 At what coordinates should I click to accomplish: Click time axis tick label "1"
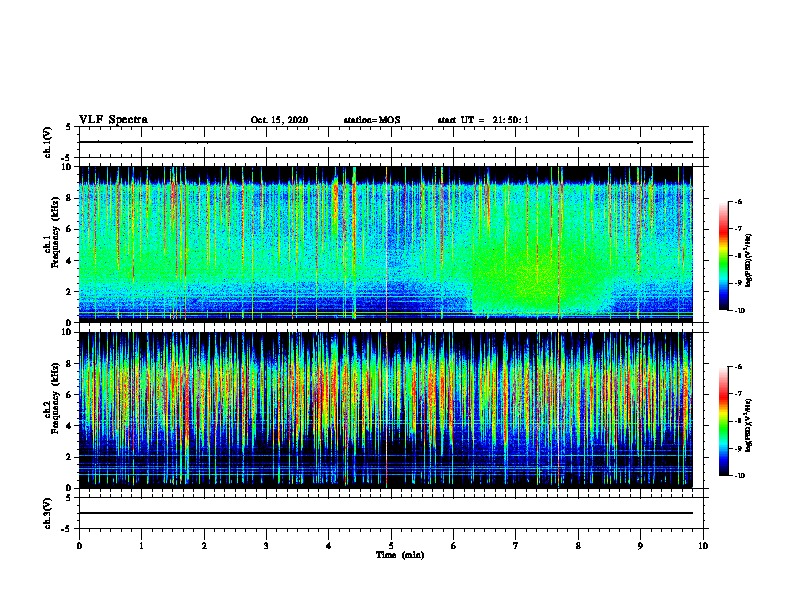(141, 546)
